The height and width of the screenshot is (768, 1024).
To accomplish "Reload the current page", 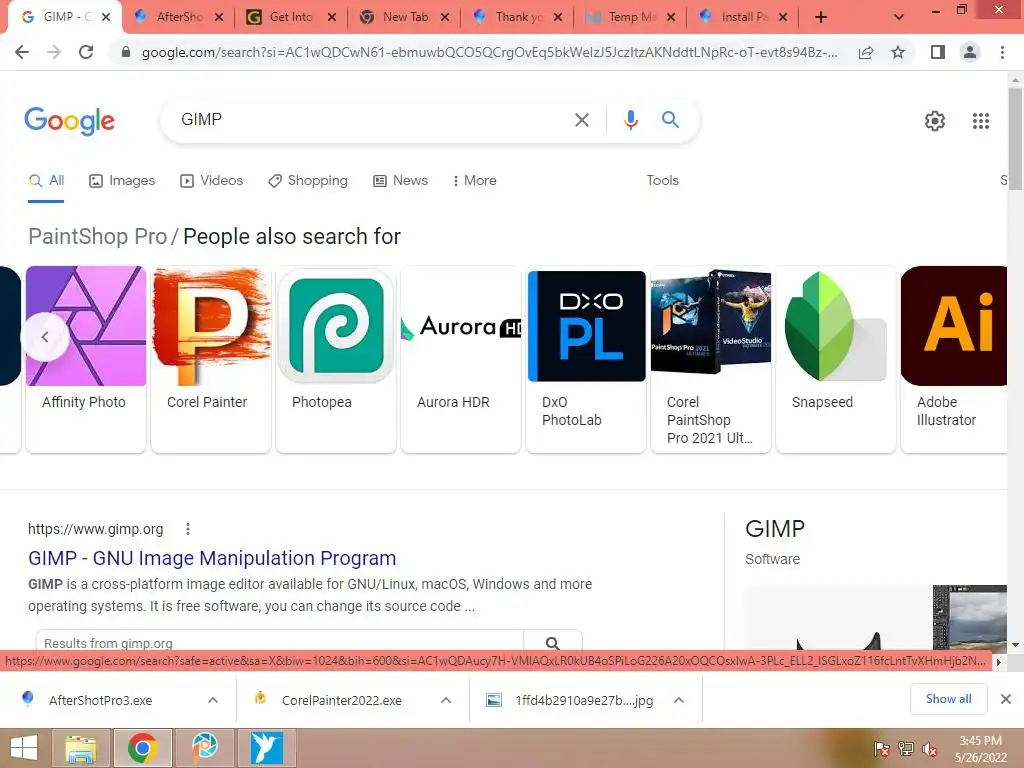I will (86, 52).
